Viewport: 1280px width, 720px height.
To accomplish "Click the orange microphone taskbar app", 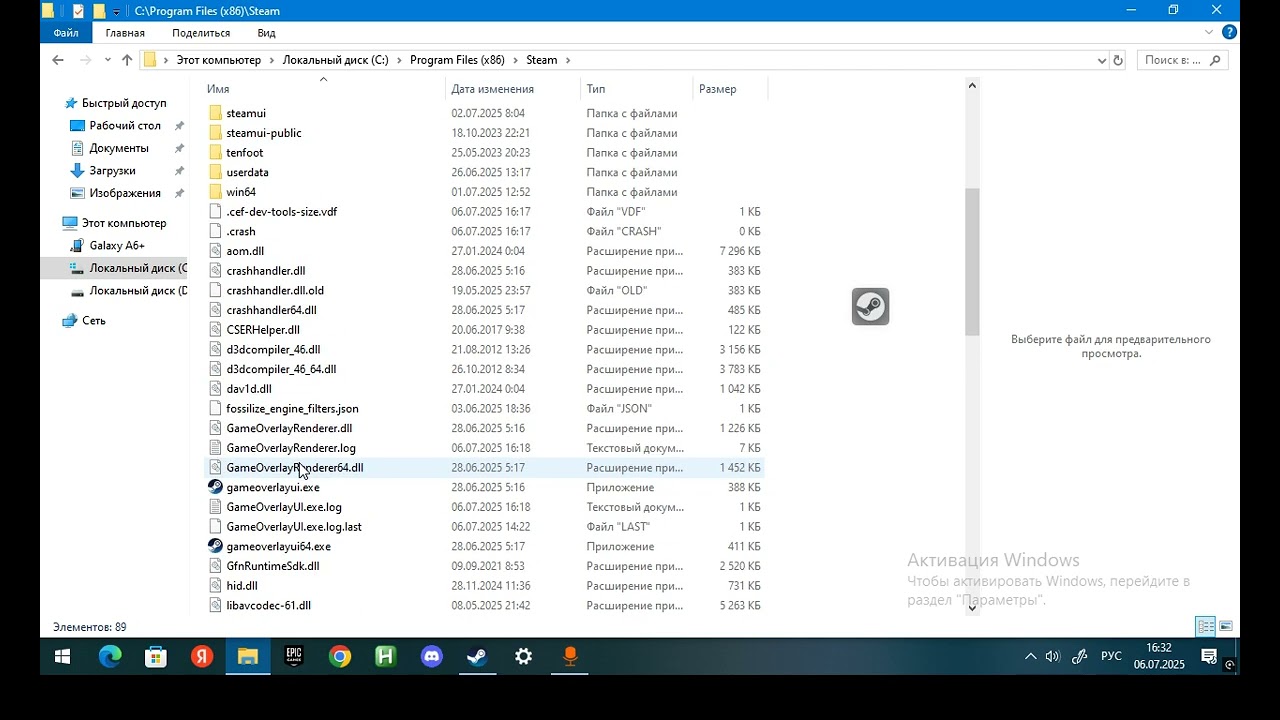I will point(570,657).
